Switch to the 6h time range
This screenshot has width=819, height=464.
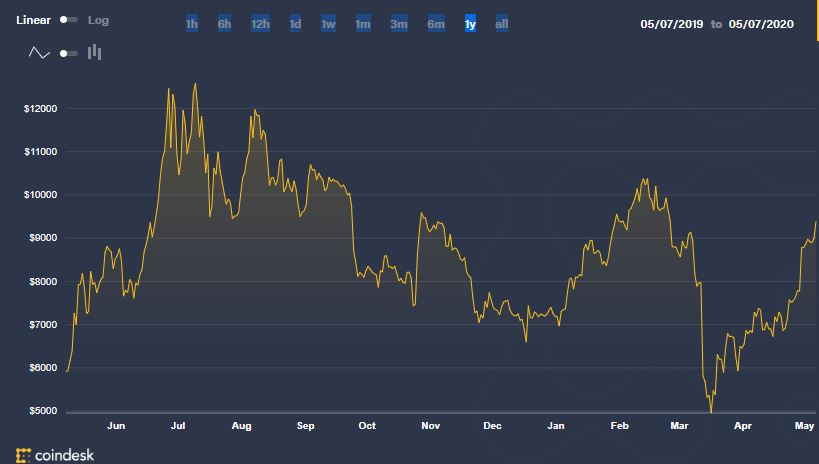[225, 24]
